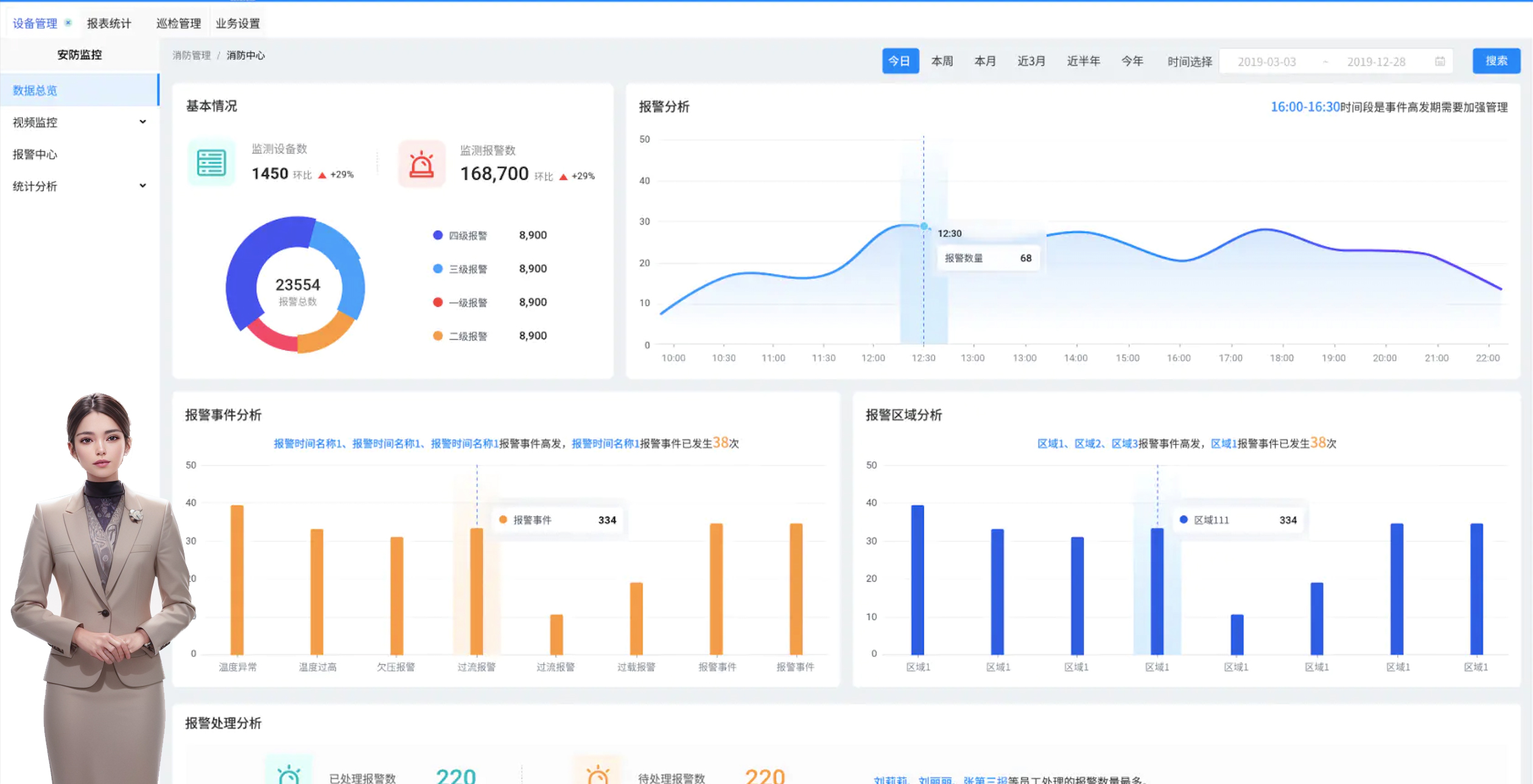Viewport: 1533px width, 784px height.
Task: Click the 温度异常 orange bar
Action: 237,579
